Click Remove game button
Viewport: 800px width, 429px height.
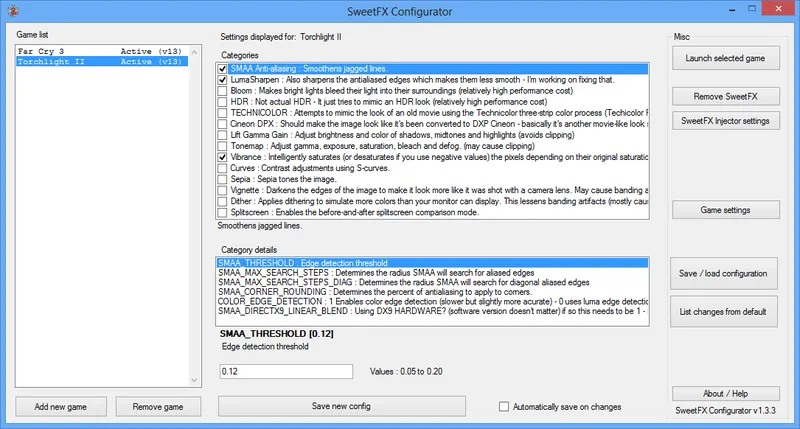click(x=158, y=407)
